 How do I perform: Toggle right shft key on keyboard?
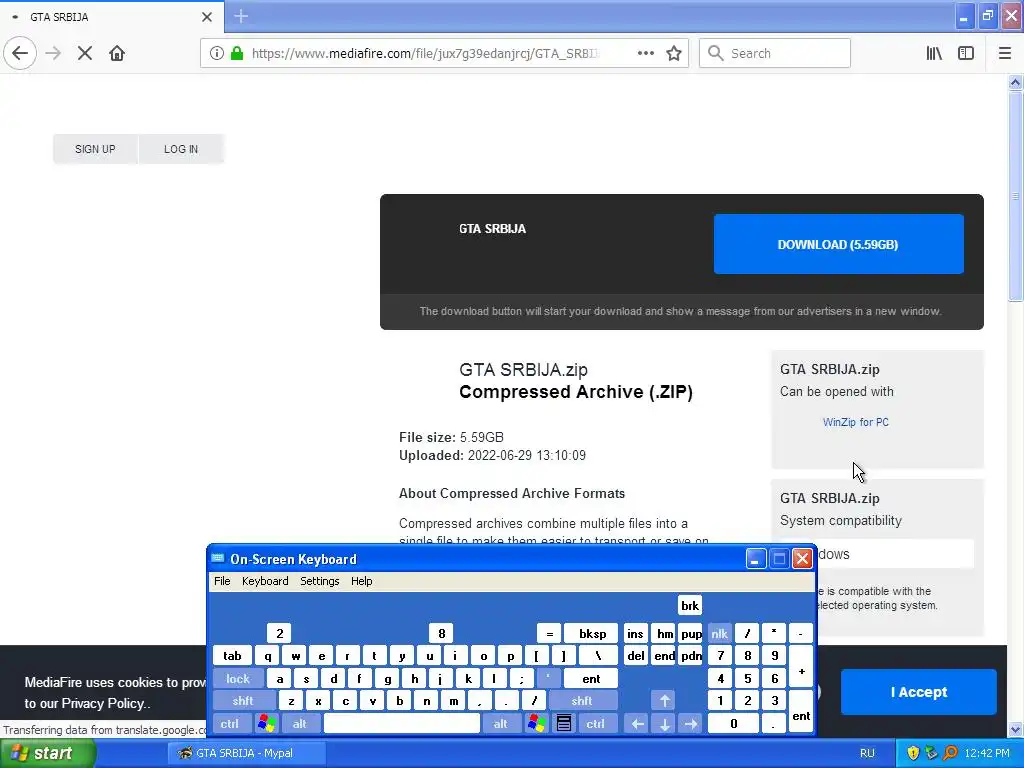(582, 701)
